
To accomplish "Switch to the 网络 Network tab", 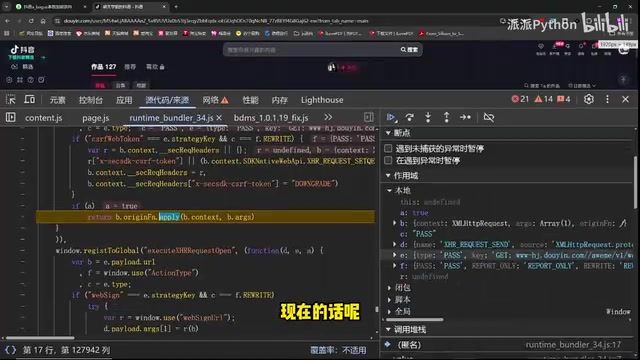I will (x=215, y=100).
